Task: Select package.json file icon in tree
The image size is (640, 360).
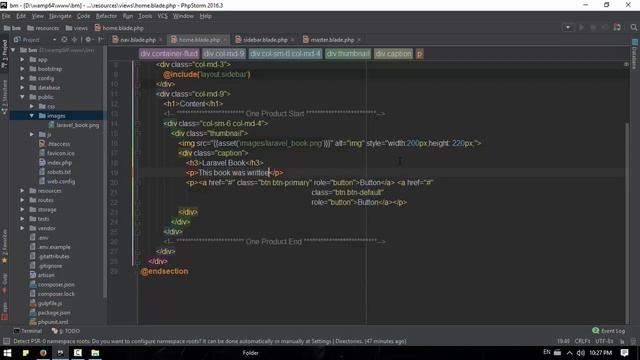Action: tap(33, 313)
